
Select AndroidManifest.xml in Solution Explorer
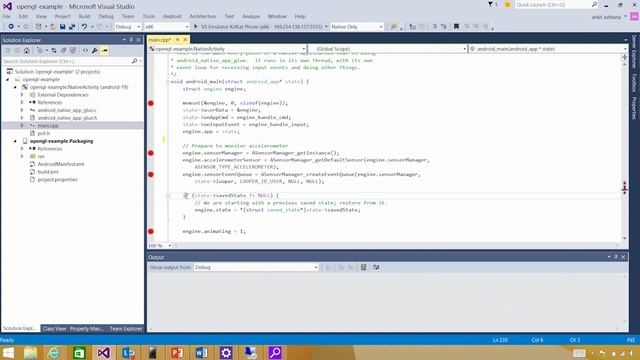tap(61, 164)
